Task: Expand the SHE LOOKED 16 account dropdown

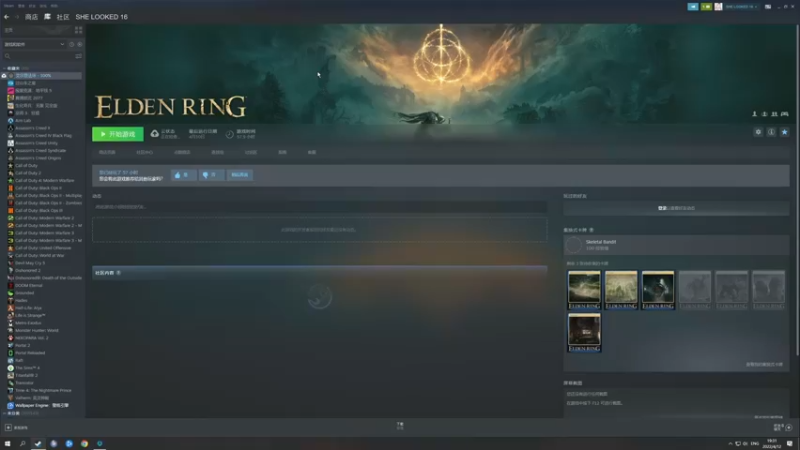Action: pyautogui.click(x=741, y=7)
